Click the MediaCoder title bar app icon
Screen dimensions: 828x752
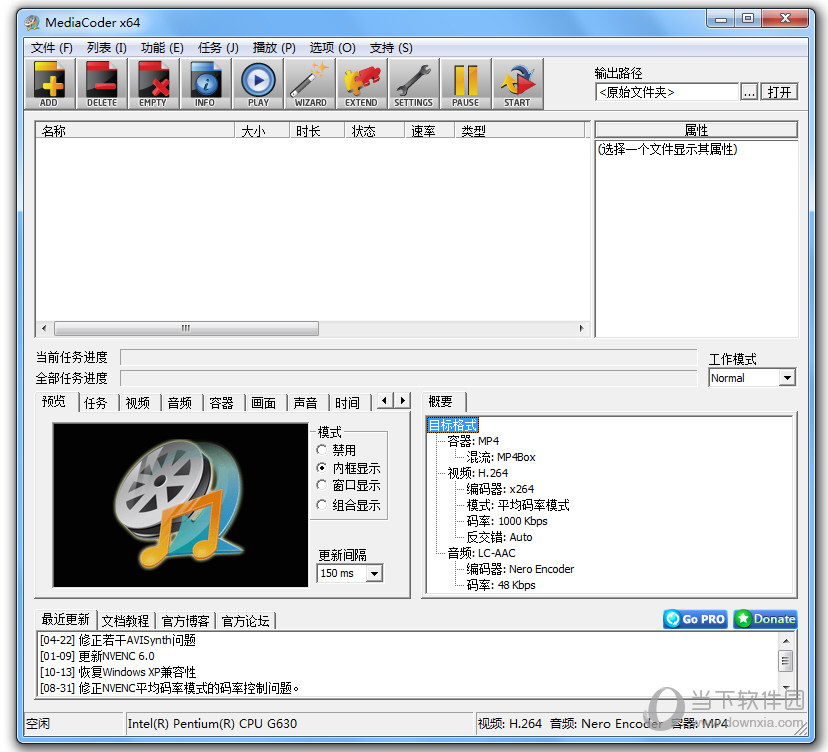point(32,23)
